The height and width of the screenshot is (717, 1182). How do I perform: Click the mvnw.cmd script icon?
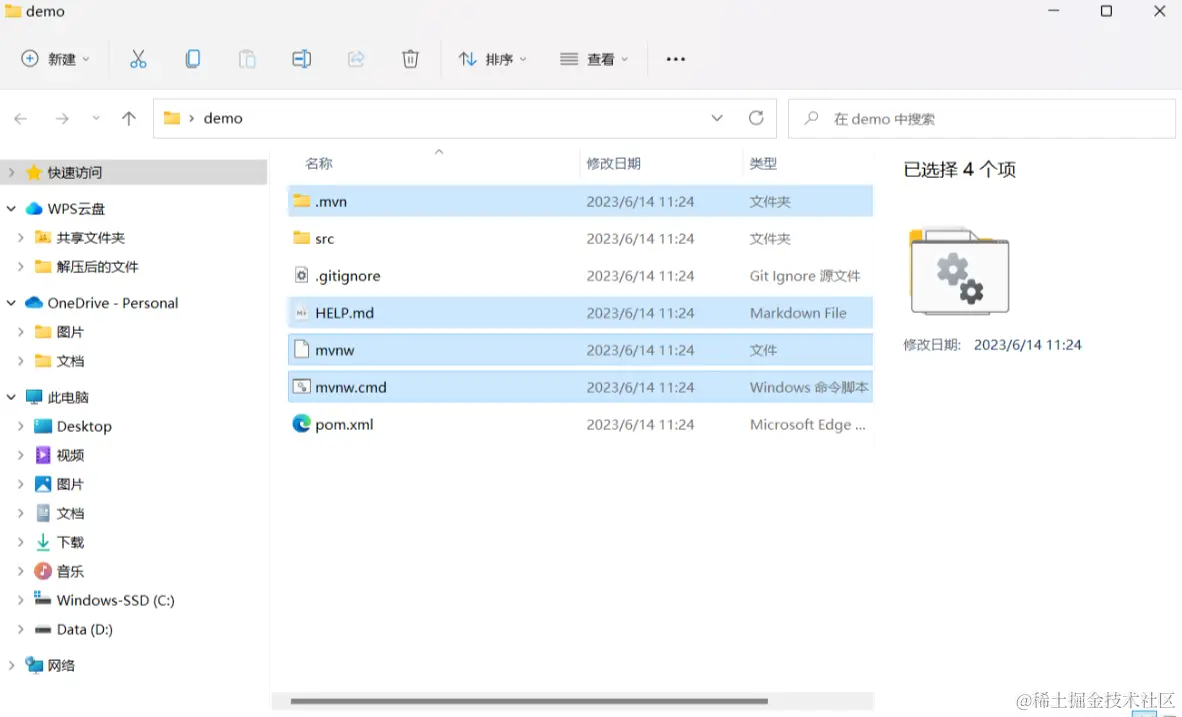coord(302,387)
